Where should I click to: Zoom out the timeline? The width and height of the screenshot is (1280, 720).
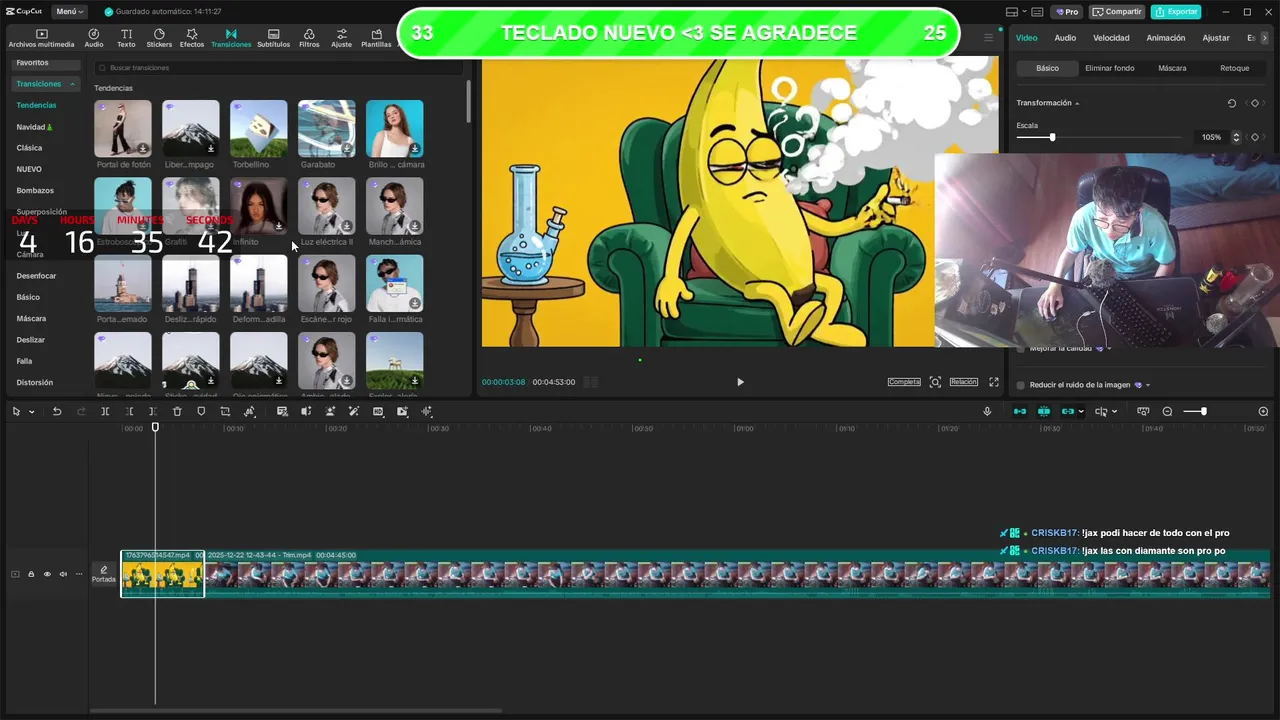pos(1167,411)
